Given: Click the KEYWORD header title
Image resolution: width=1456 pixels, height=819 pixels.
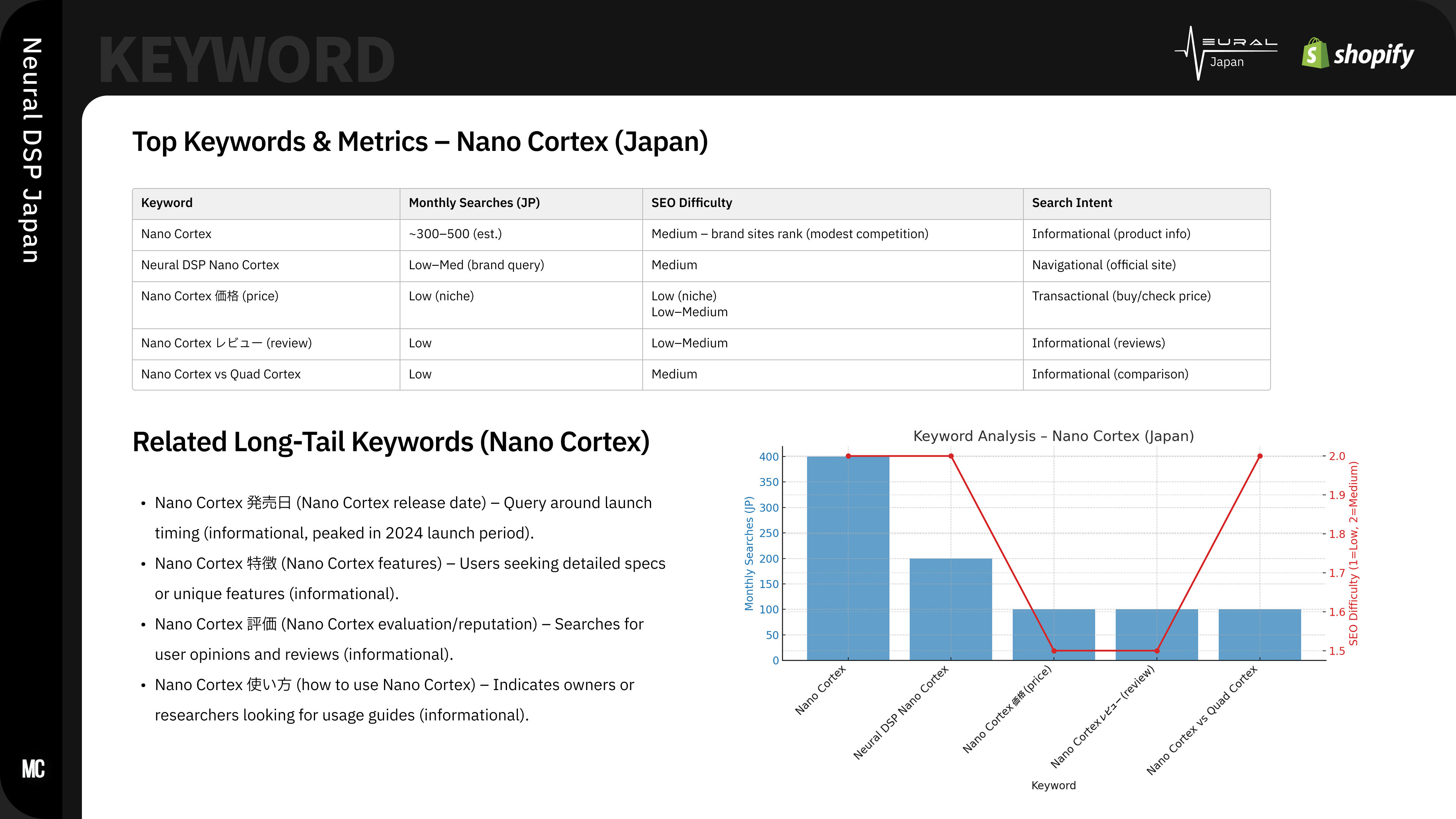Looking at the screenshot, I should pyautogui.click(x=246, y=60).
